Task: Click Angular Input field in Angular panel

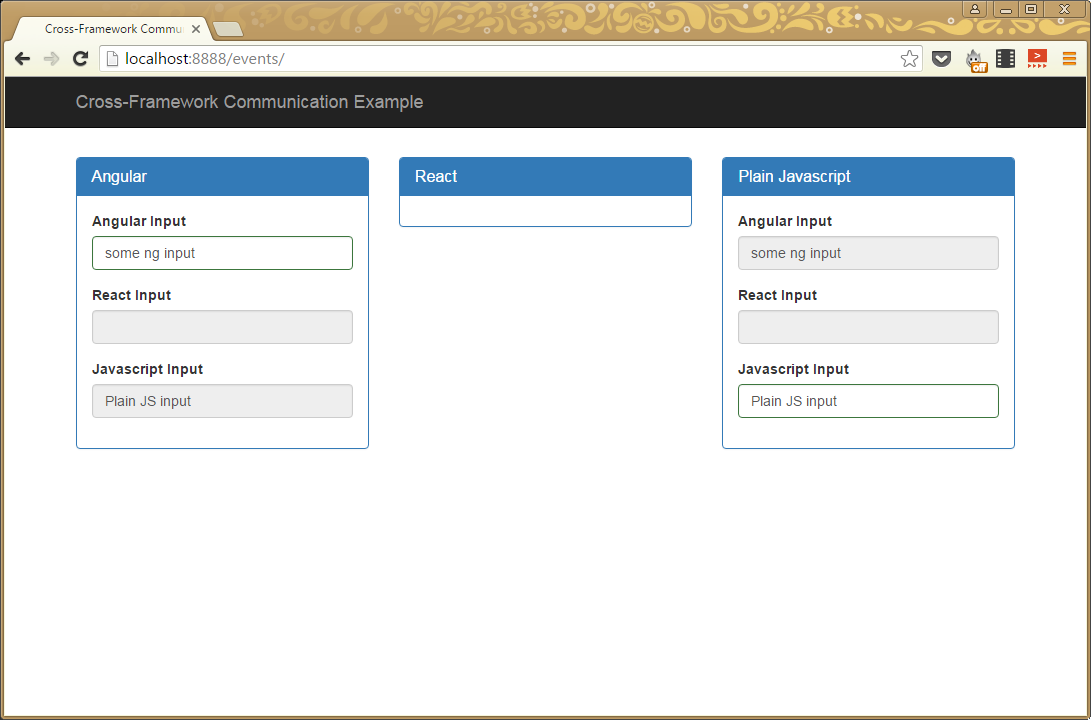Action: click(222, 253)
